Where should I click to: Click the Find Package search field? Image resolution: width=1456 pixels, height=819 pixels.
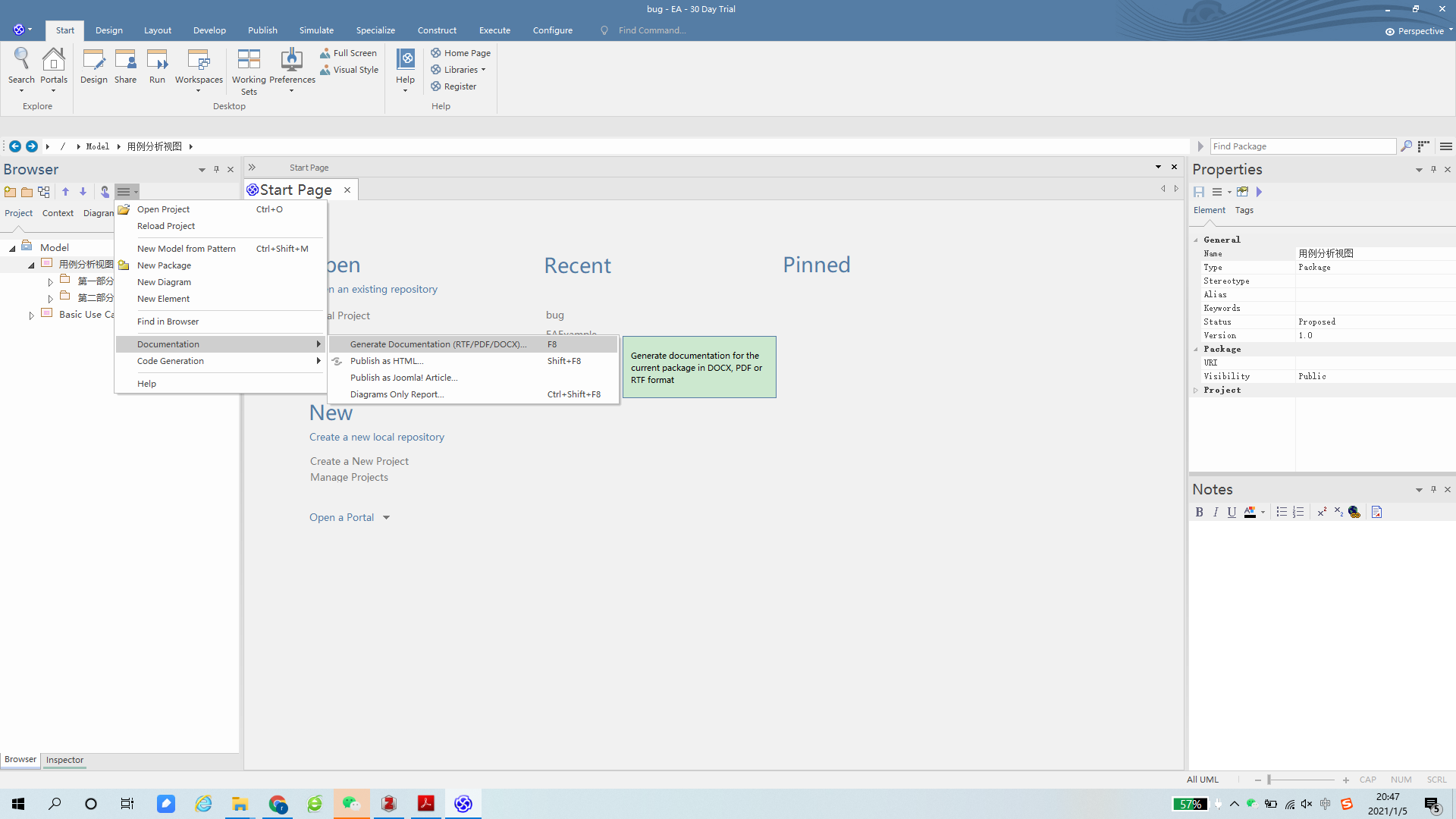(x=1301, y=146)
